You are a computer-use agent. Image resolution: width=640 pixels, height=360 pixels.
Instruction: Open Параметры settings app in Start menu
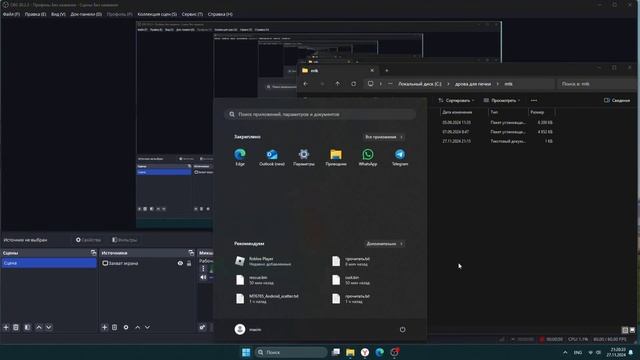[304, 157]
